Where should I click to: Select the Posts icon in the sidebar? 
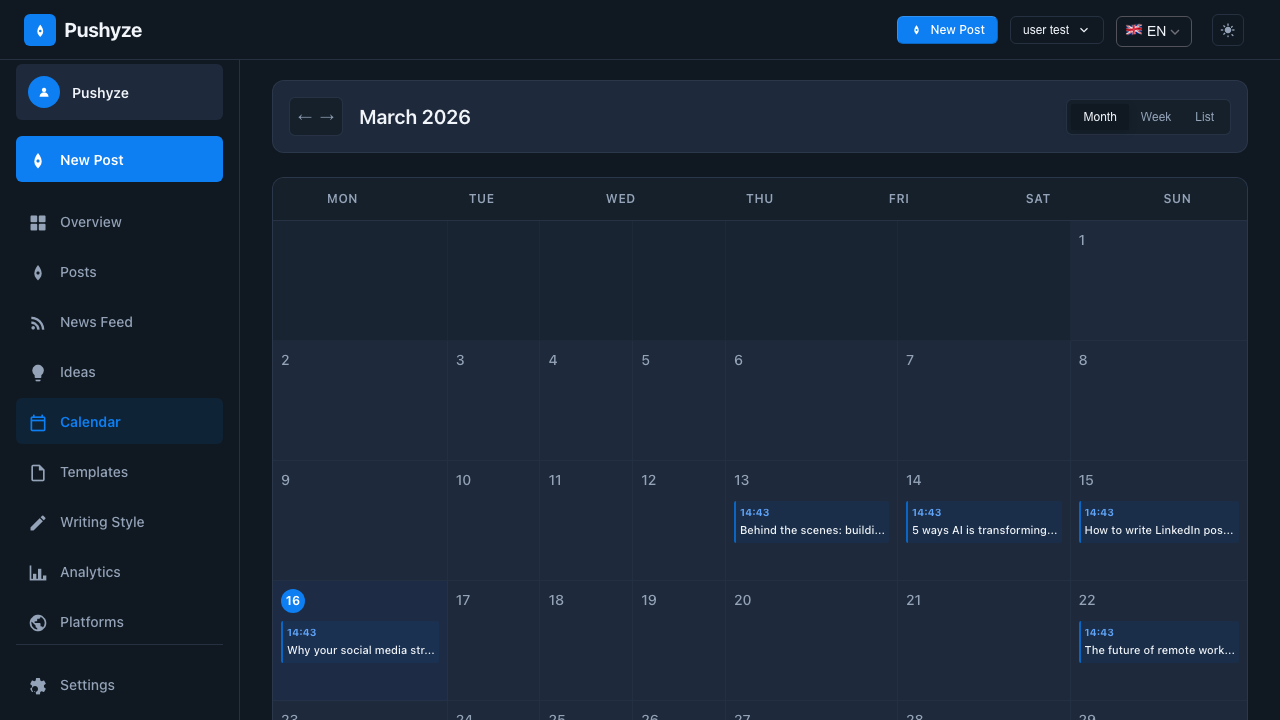pos(38,272)
